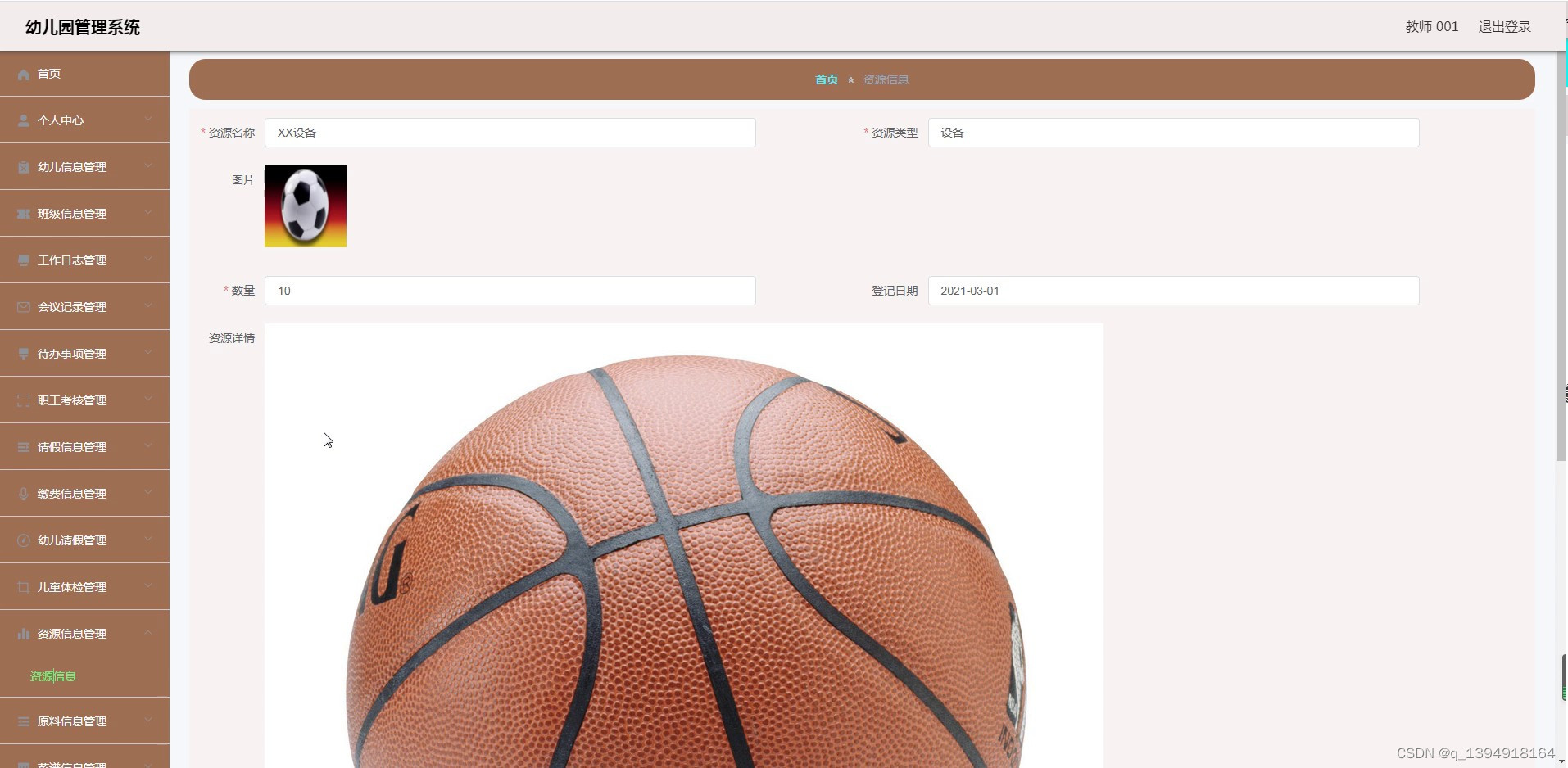The image size is (1568, 768).
Task: Click the soccer ball thumbnail image
Action: click(306, 206)
